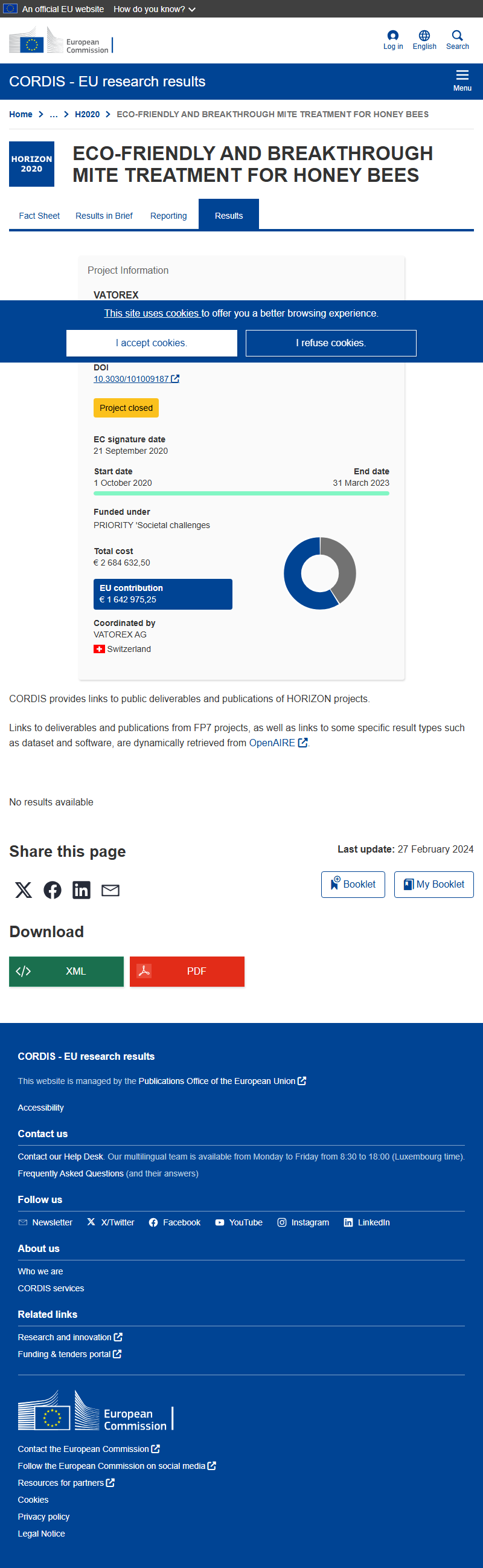Screen dimensions: 483x1568
Task: Switch to the Fact Sheet tab
Action: click(x=39, y=216)
